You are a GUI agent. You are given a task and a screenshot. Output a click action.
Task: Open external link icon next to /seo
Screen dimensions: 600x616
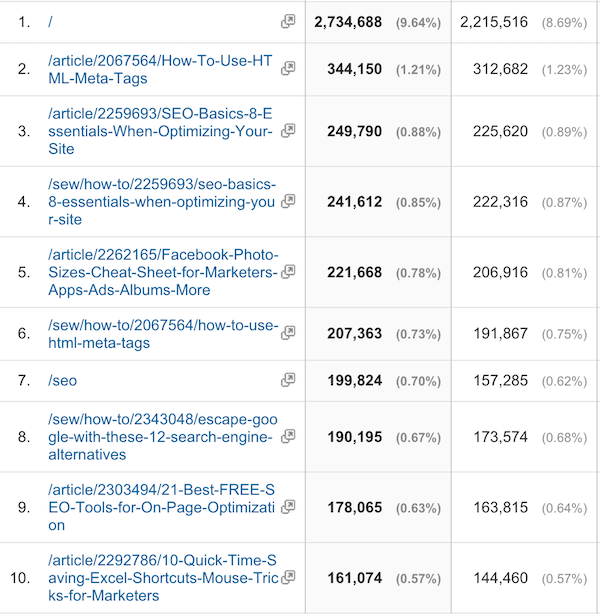tap(288, 380)
